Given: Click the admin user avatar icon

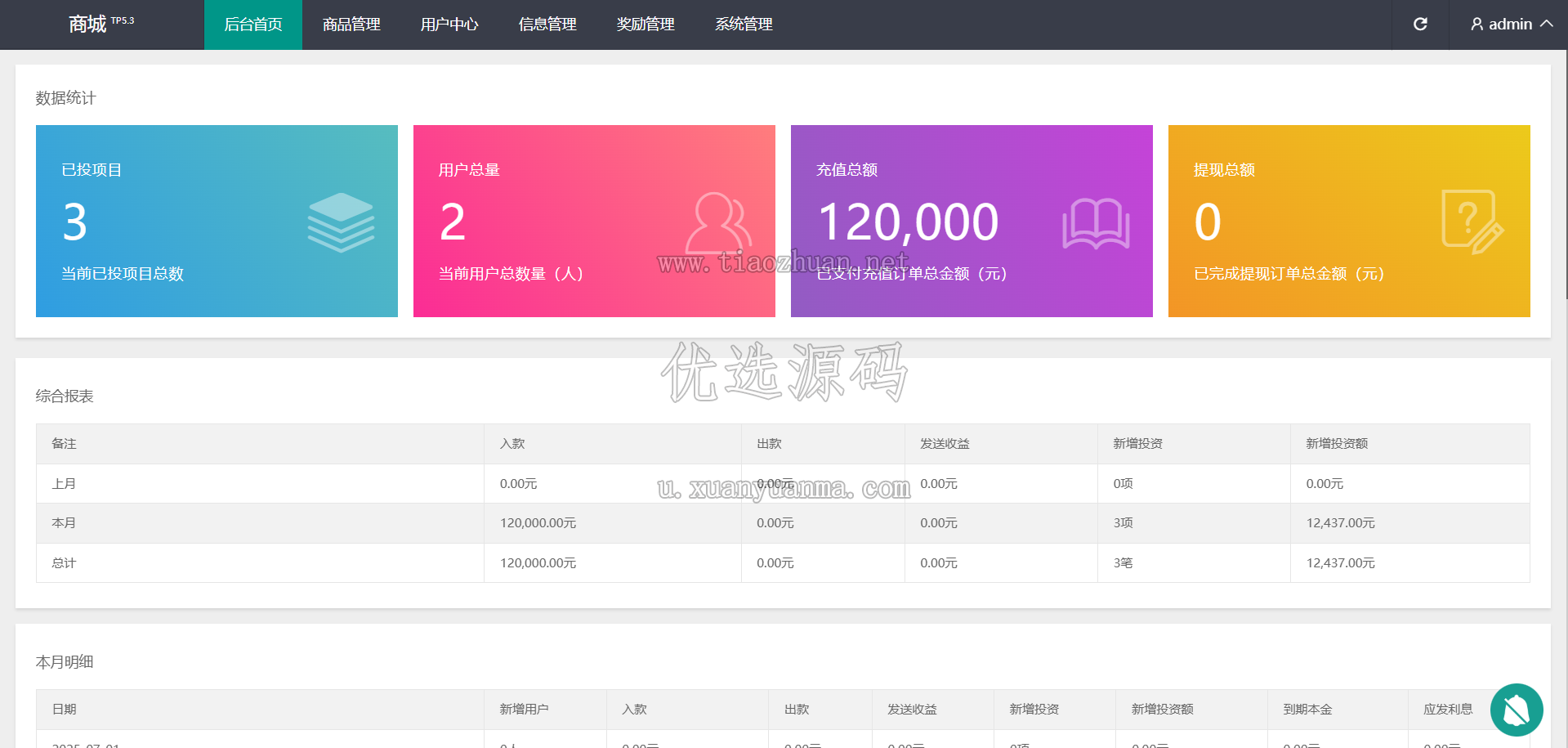Looking at the screenshot, I should 1477,25.
